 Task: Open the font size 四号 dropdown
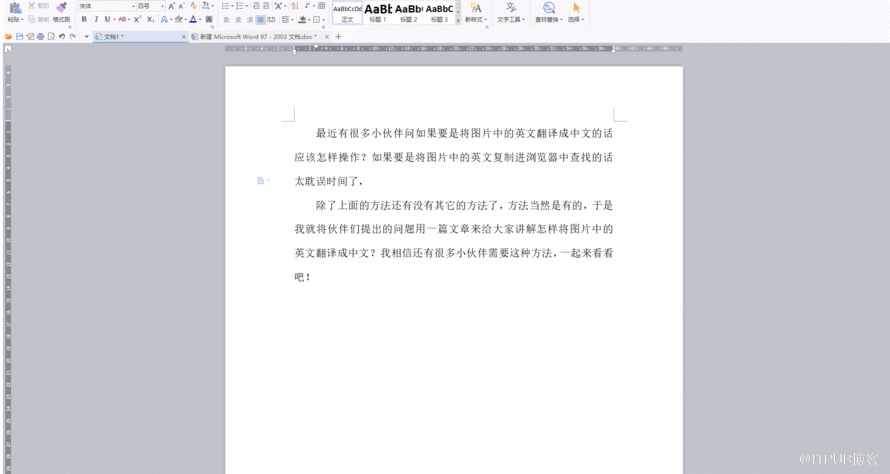(x=151, y=6)
